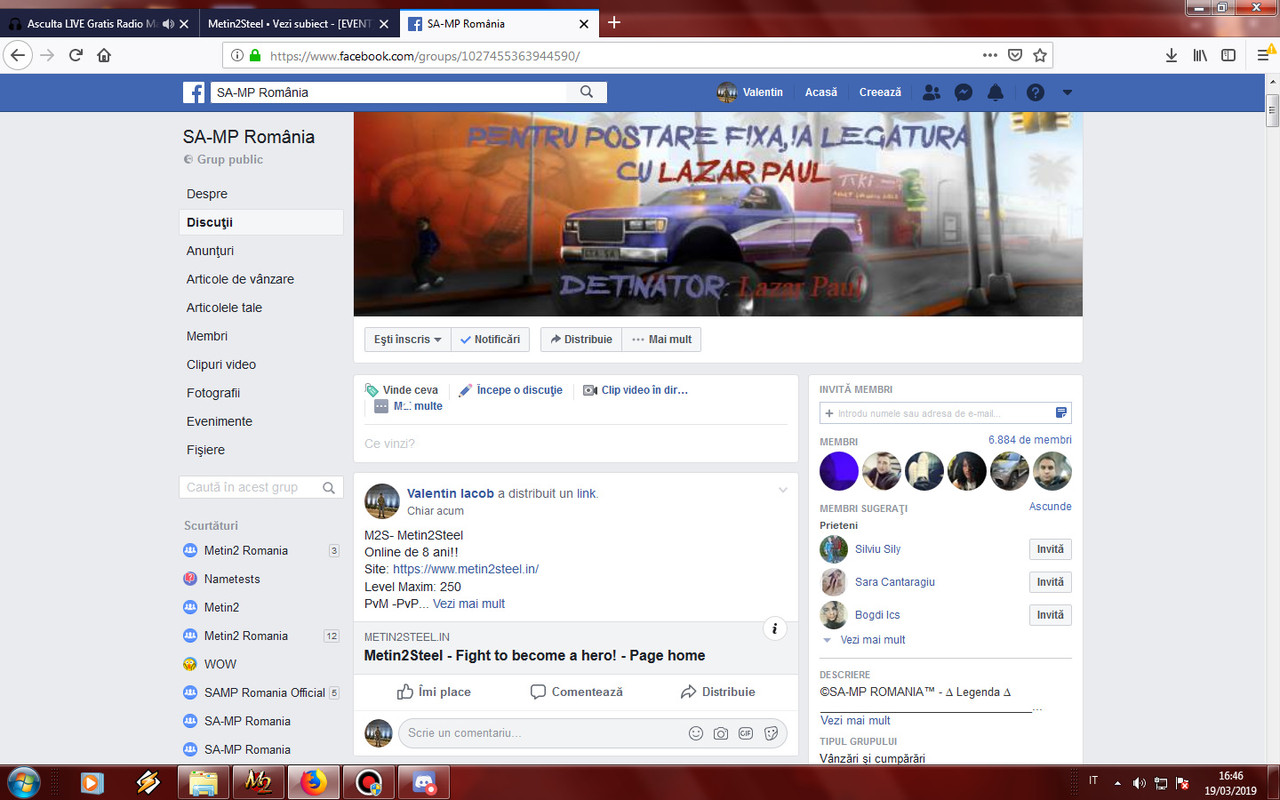Open the Membri section in group sidebar

[206, 336]
